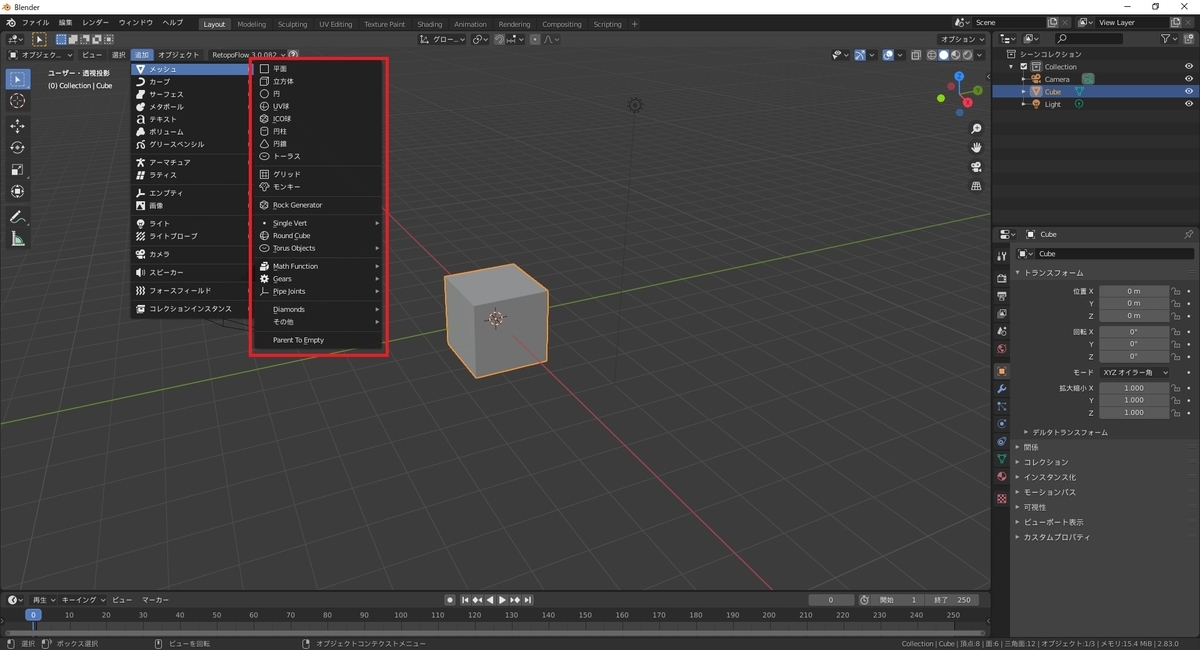Image resolution: width=1200 pixels, height=650 pixels.
Task: Choose モンキー (Monkey) from mesh submenu
Action: [x=316, y=187]
